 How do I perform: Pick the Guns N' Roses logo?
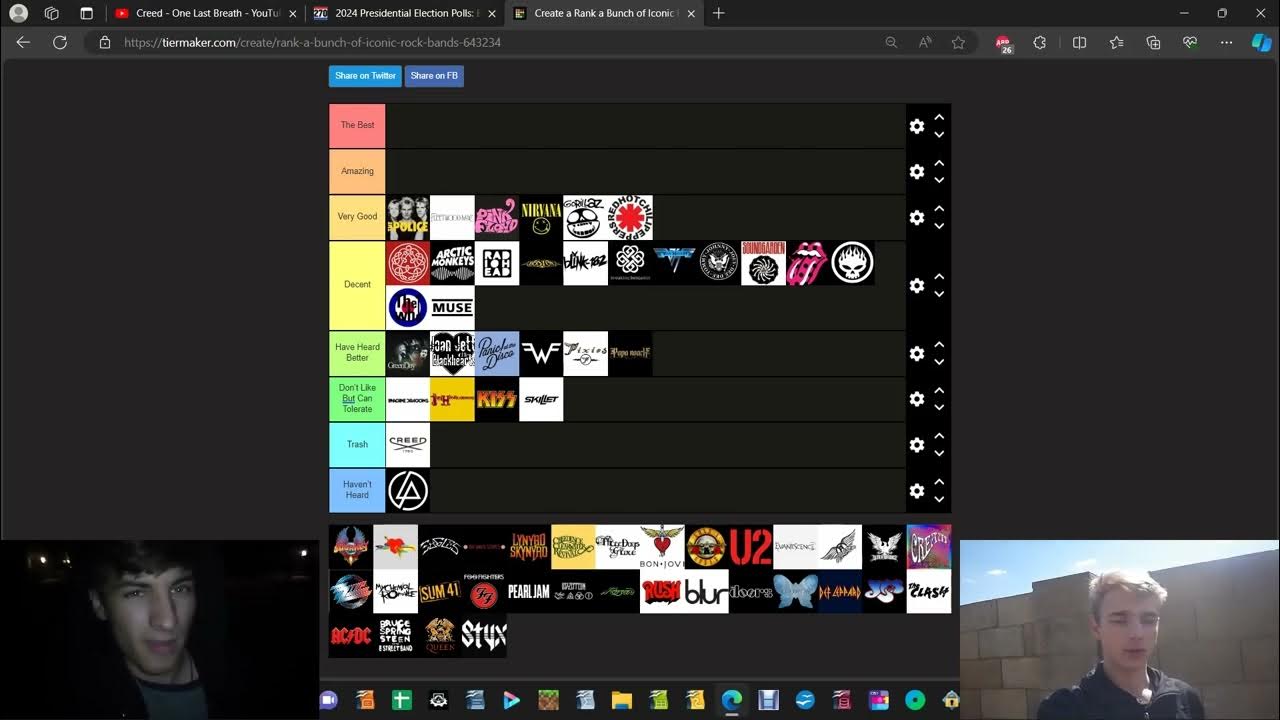(x=707, y=546)
